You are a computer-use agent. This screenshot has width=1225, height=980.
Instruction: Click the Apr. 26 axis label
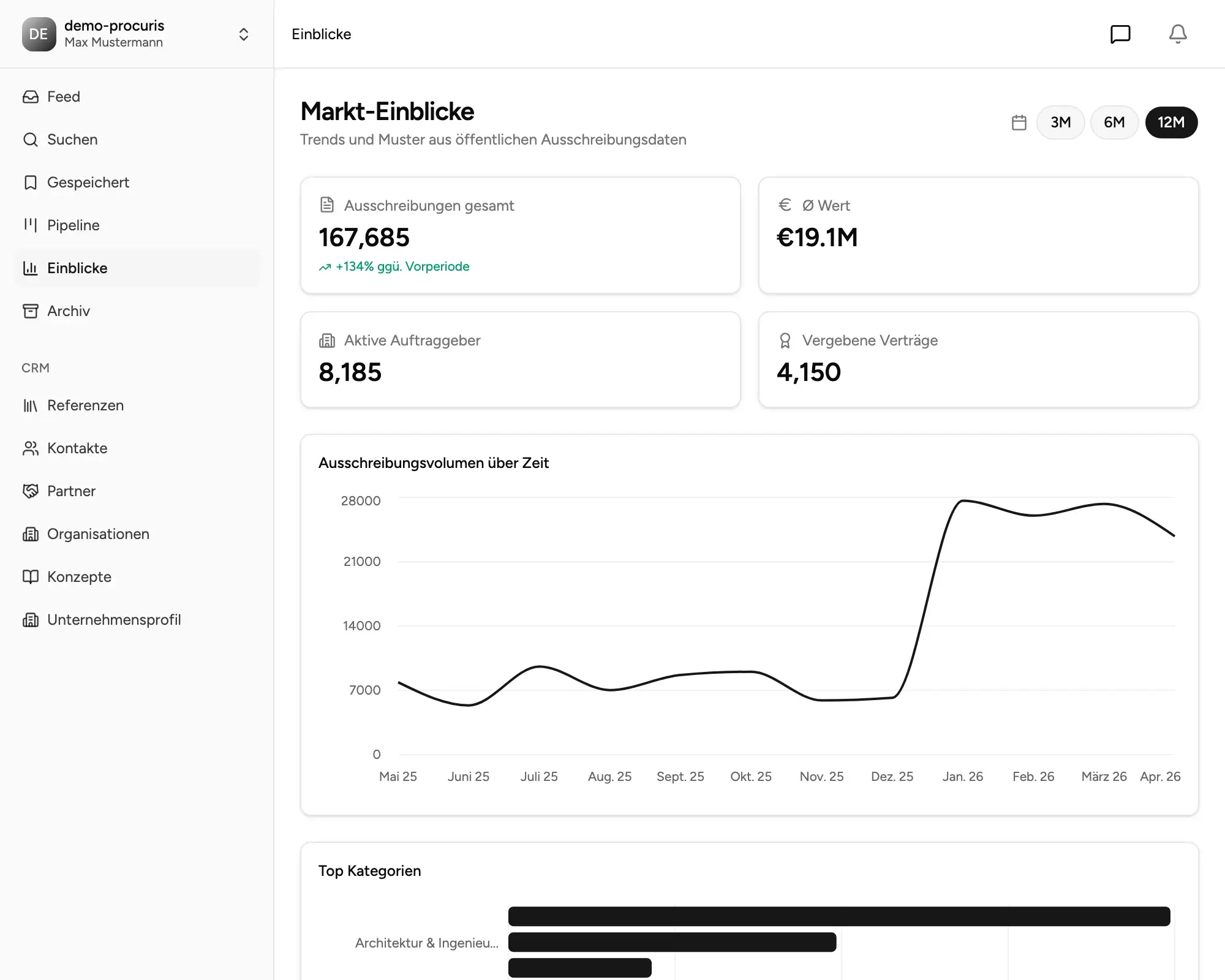[x=1160, y=777]
